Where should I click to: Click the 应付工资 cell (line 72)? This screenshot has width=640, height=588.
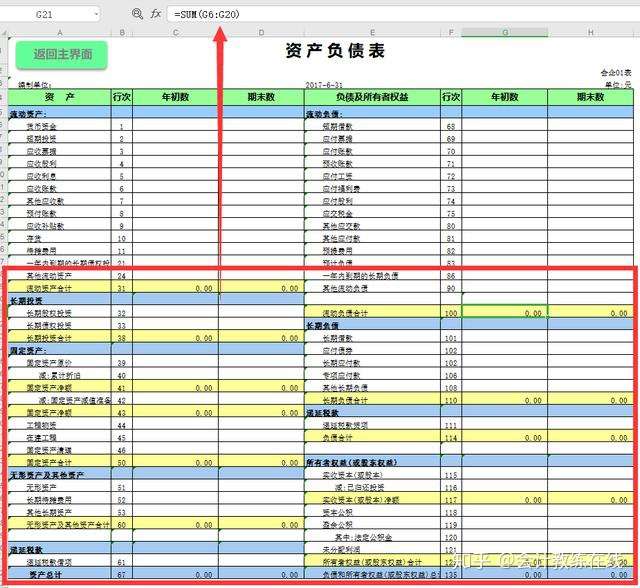point(372,176)
